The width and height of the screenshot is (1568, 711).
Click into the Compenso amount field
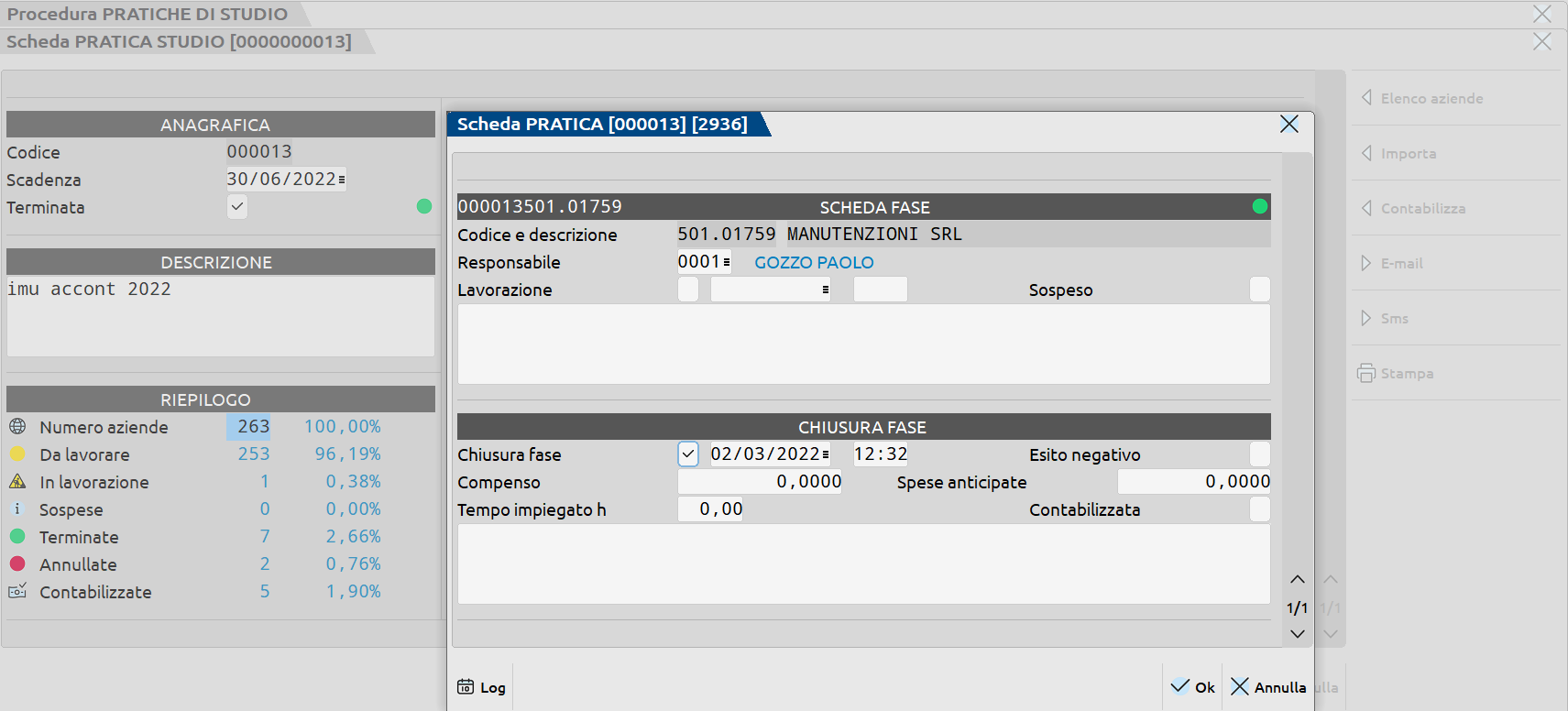760,482
